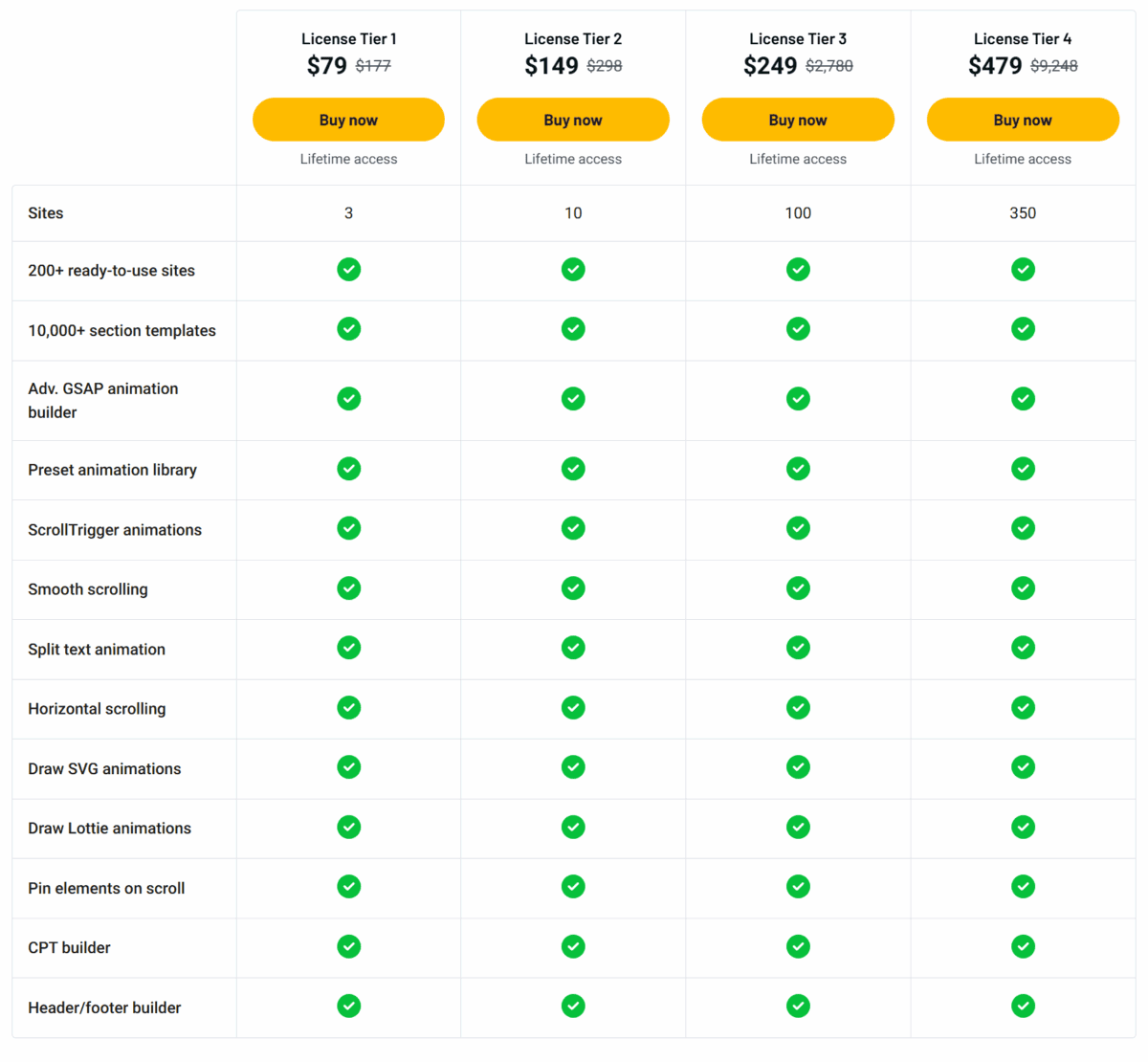Click Tier 3 checkmark for Split text animation

(x=798, y=648)
